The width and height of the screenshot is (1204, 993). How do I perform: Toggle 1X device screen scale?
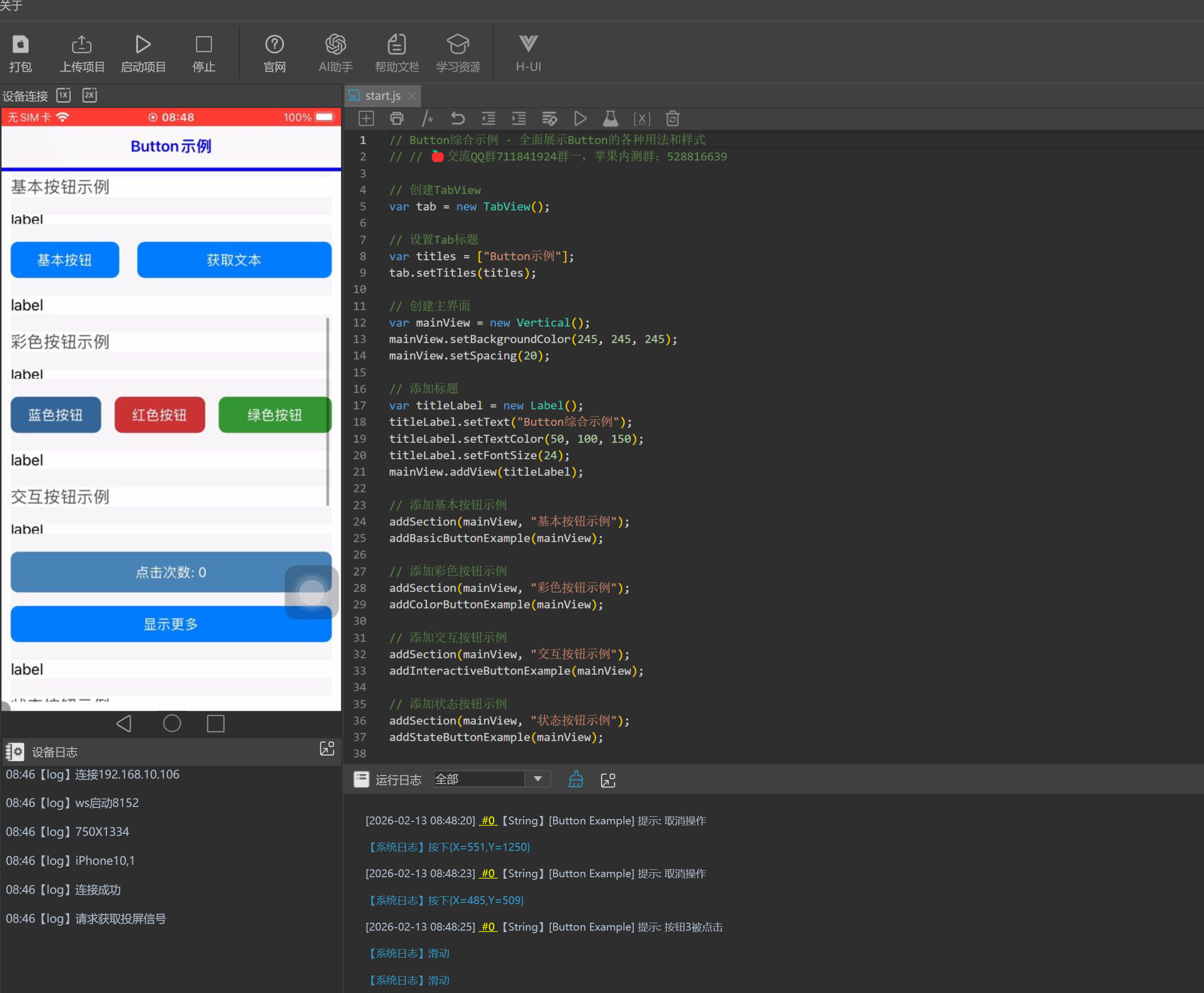63,95
